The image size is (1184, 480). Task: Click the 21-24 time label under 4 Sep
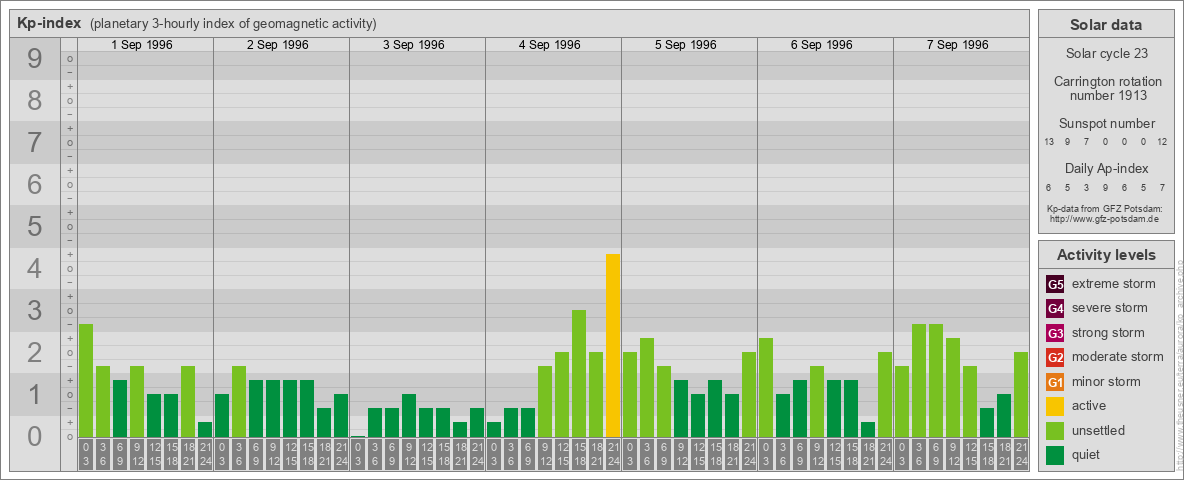tap(613, 455)
